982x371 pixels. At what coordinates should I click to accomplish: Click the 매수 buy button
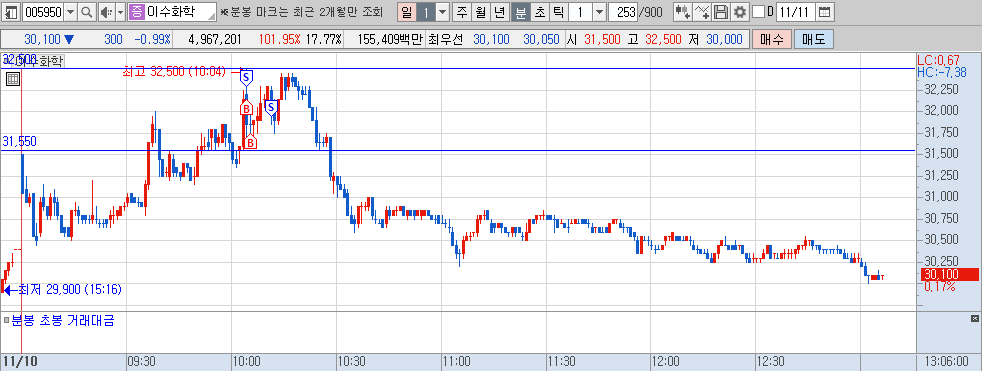[x=772, y=39]
